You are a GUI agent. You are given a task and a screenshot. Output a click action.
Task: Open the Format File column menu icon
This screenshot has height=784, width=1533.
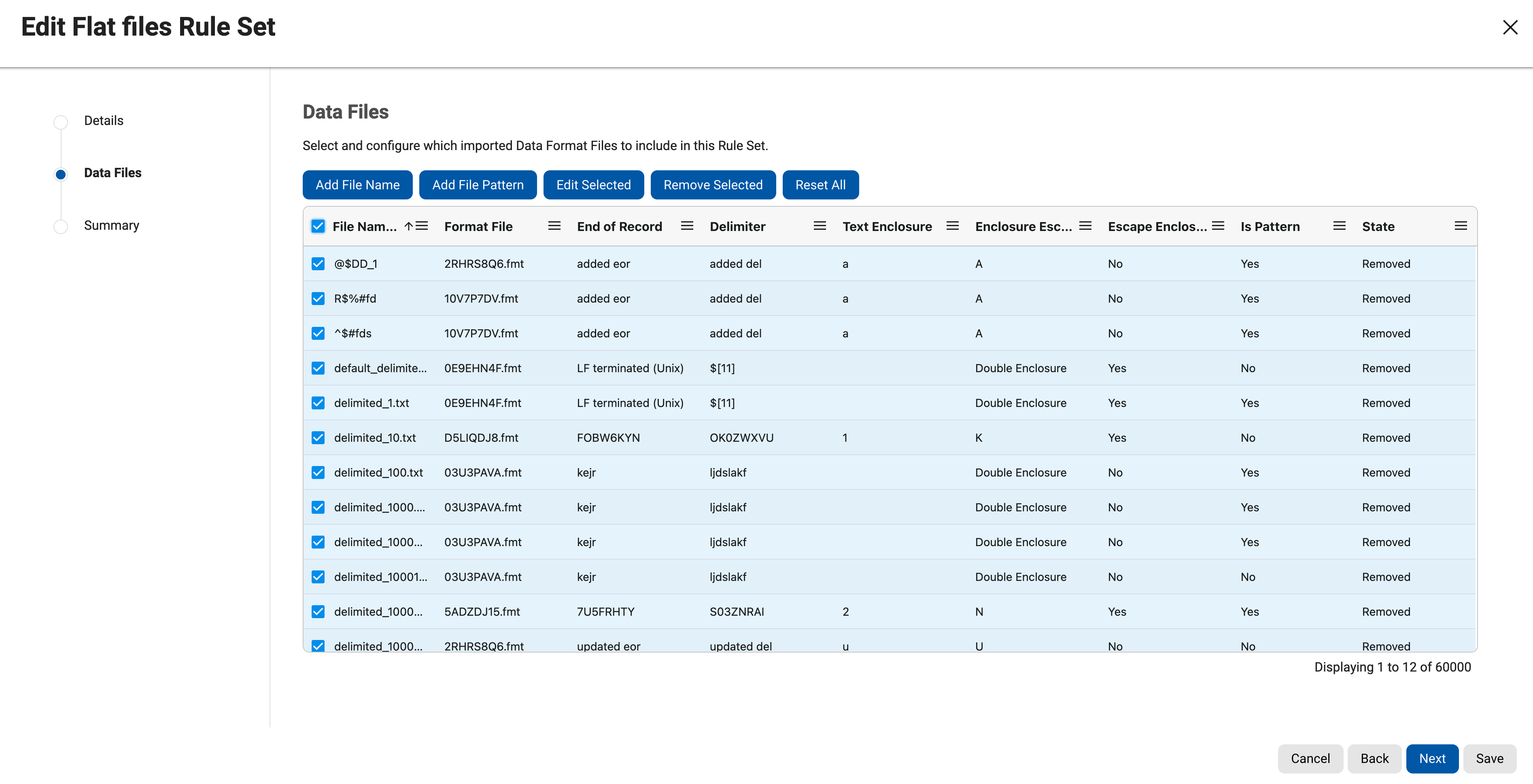[x=554, y=226]
